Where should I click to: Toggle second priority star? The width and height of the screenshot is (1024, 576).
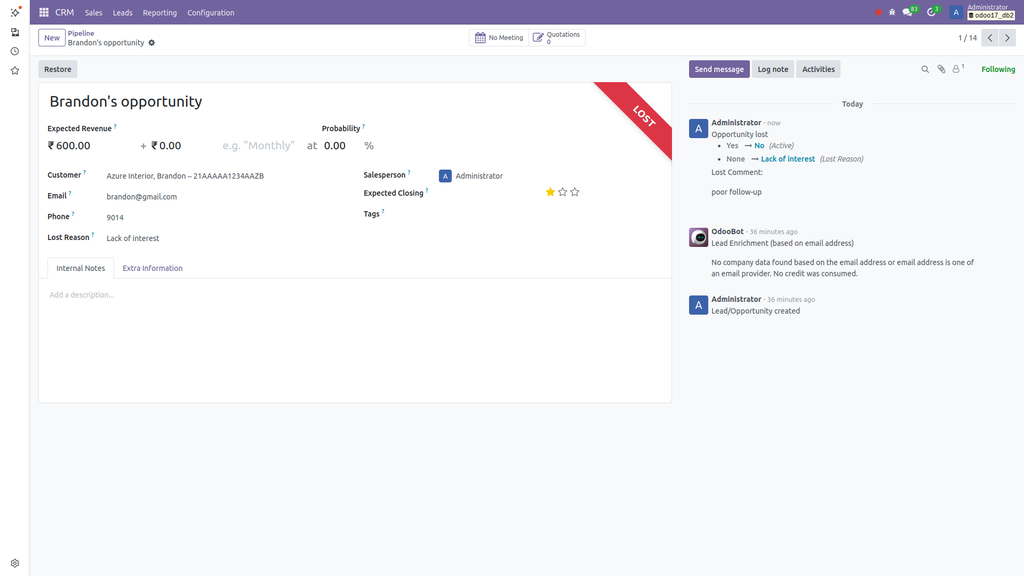561,191
